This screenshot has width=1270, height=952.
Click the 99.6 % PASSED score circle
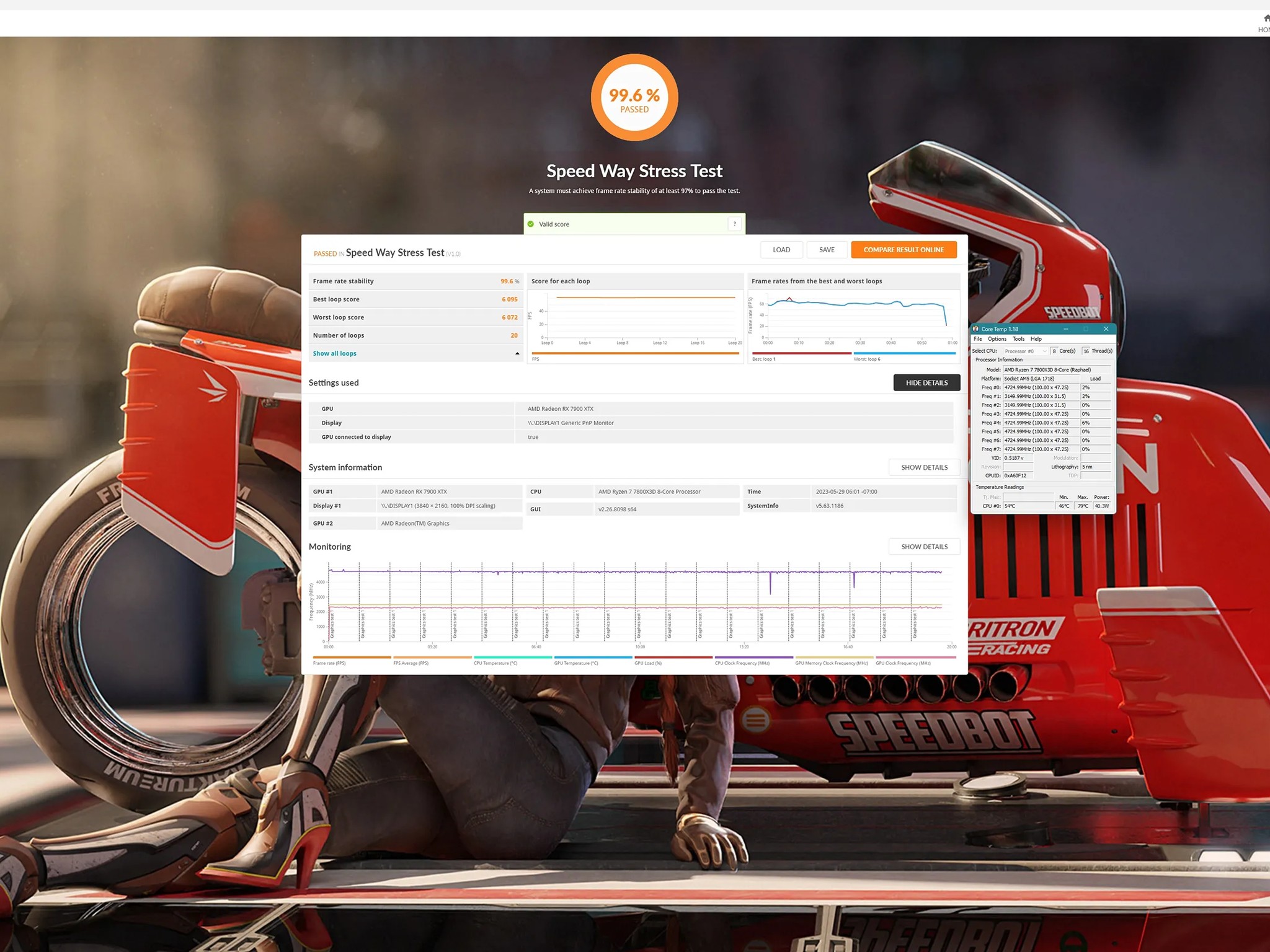634,97
